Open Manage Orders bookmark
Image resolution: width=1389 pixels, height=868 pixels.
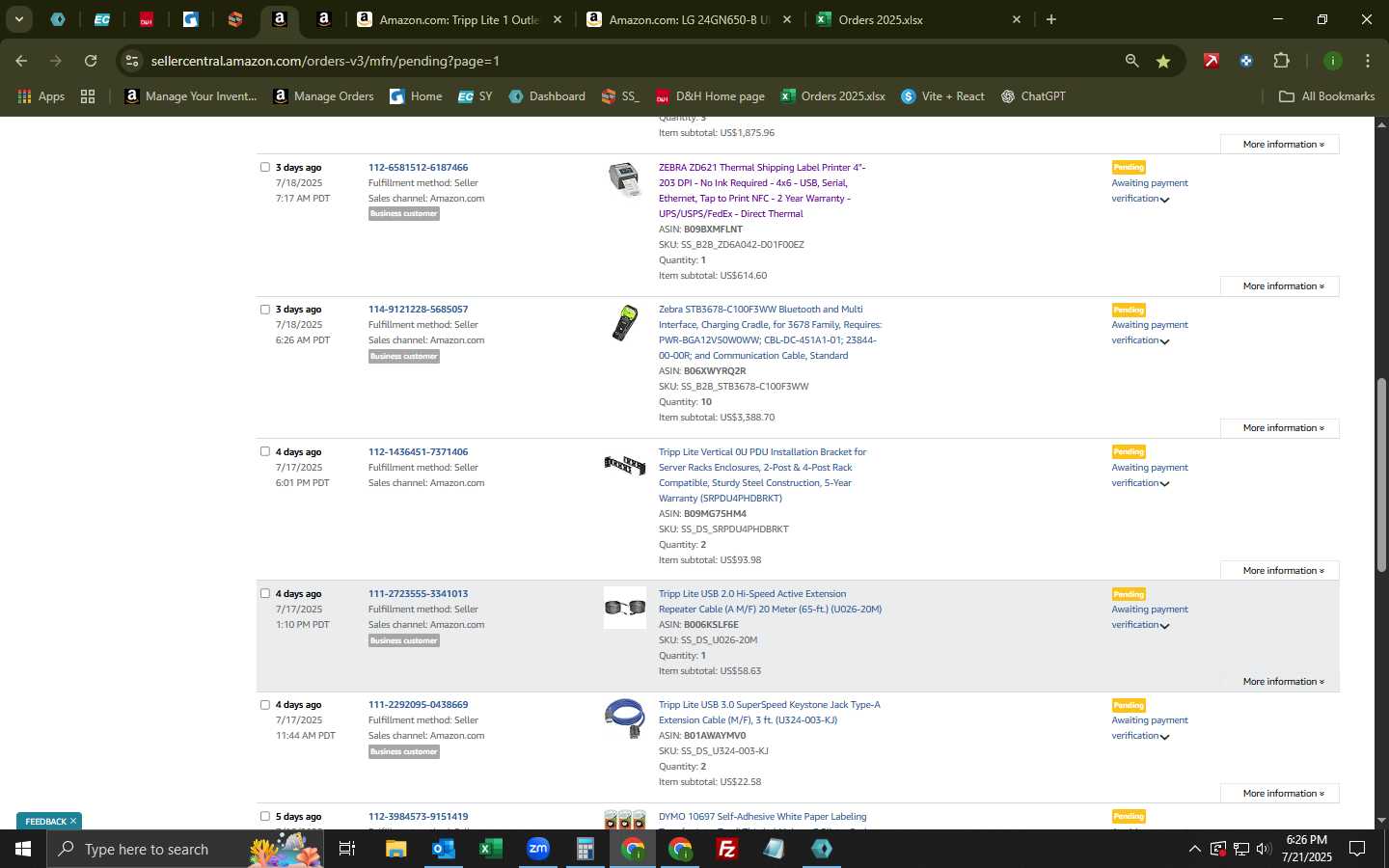[323, 96]
